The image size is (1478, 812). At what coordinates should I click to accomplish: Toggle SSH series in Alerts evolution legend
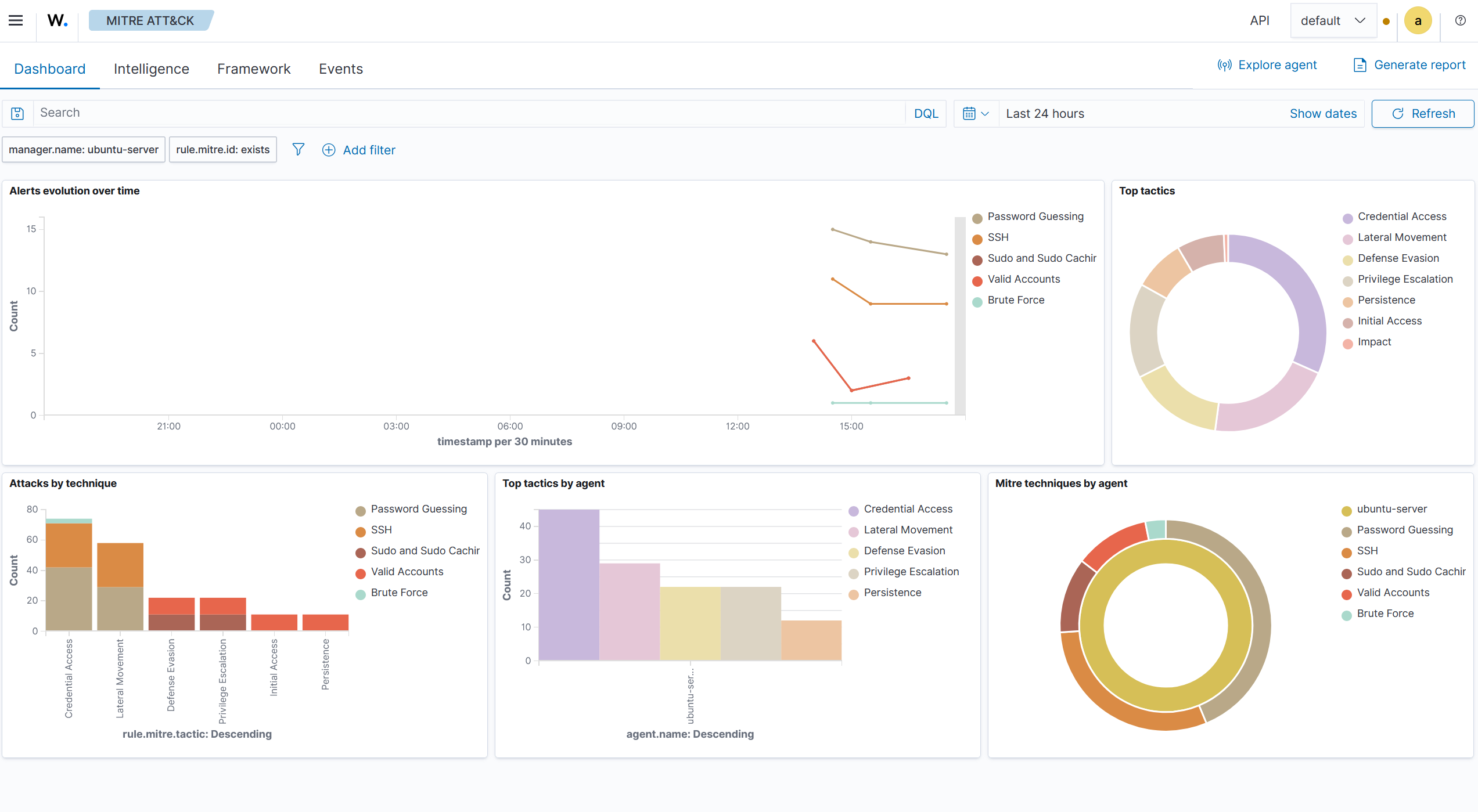tap(998, 237)
